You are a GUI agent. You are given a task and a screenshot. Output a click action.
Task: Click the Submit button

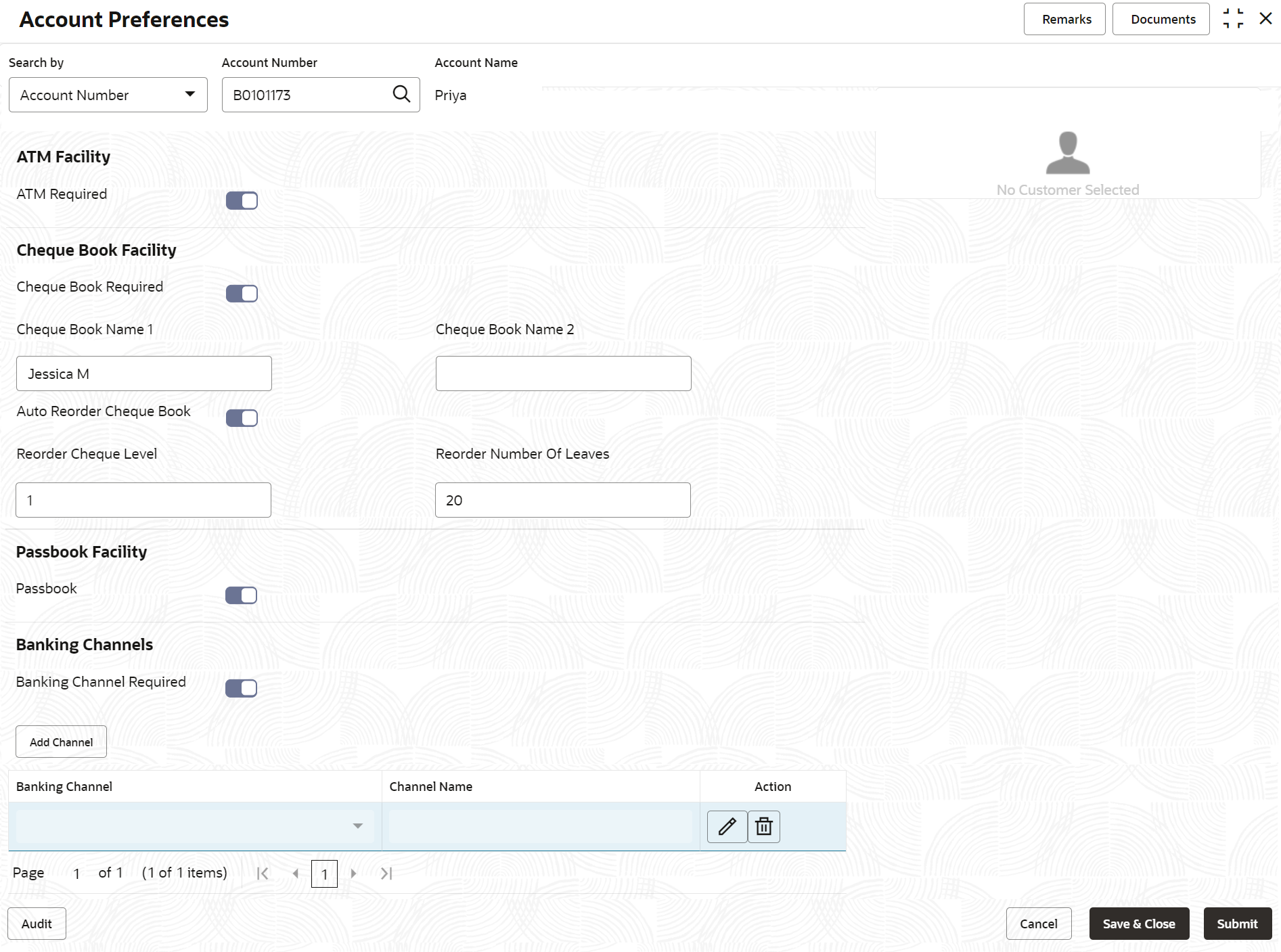[1237, 924]
